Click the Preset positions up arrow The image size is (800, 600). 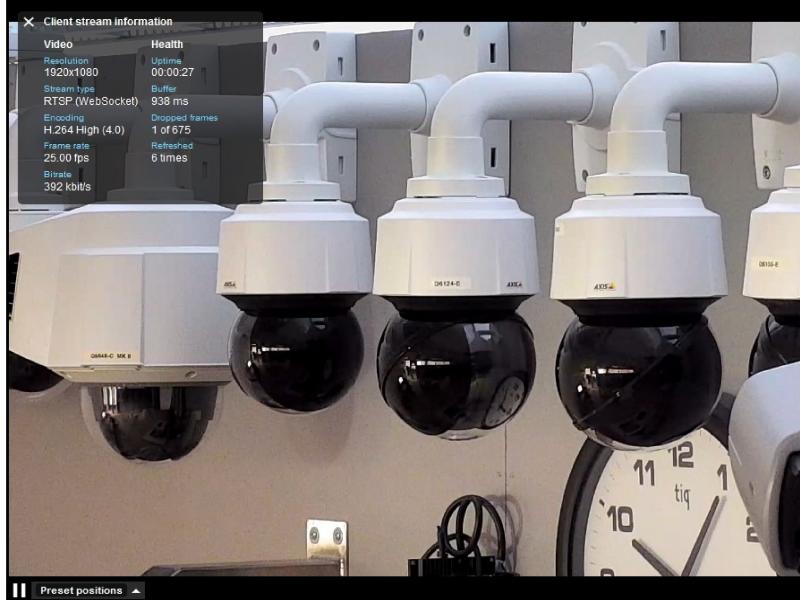pyautogui.click(x=136, y=591)
